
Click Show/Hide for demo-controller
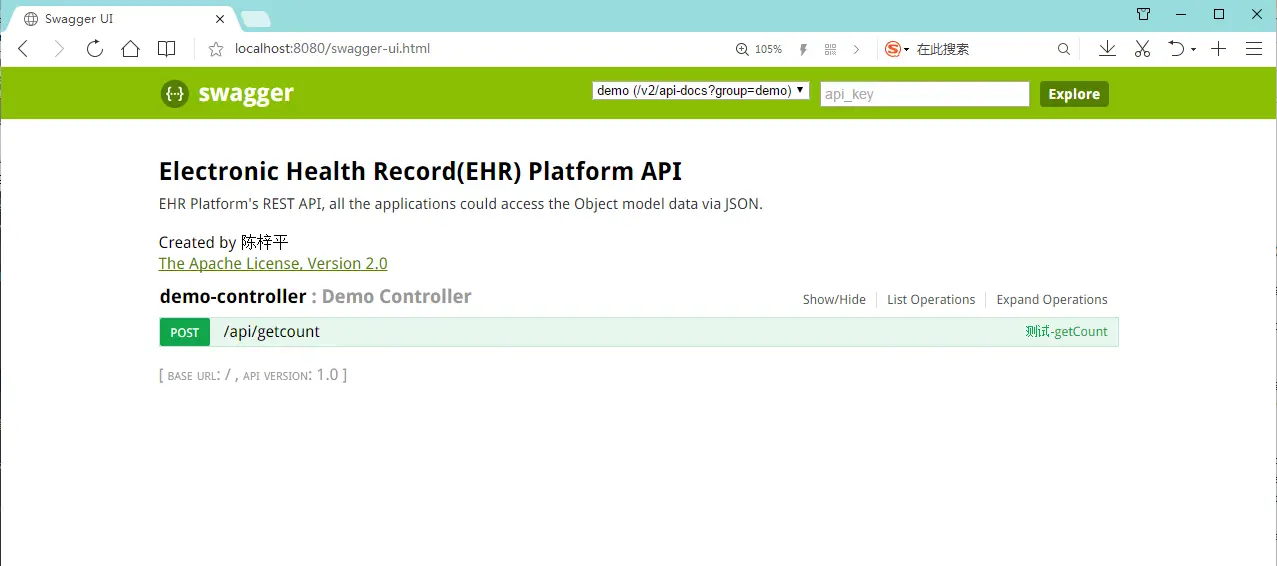834,300
